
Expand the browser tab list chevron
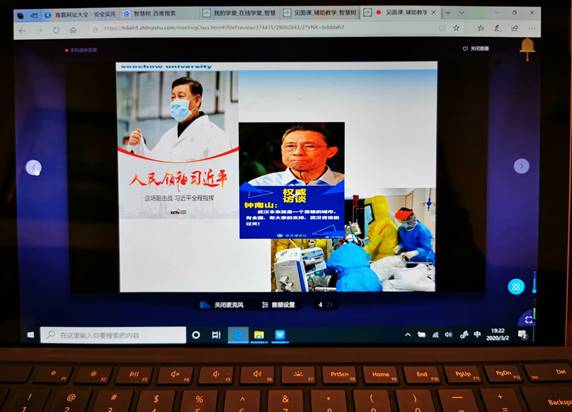pos(461,13)
